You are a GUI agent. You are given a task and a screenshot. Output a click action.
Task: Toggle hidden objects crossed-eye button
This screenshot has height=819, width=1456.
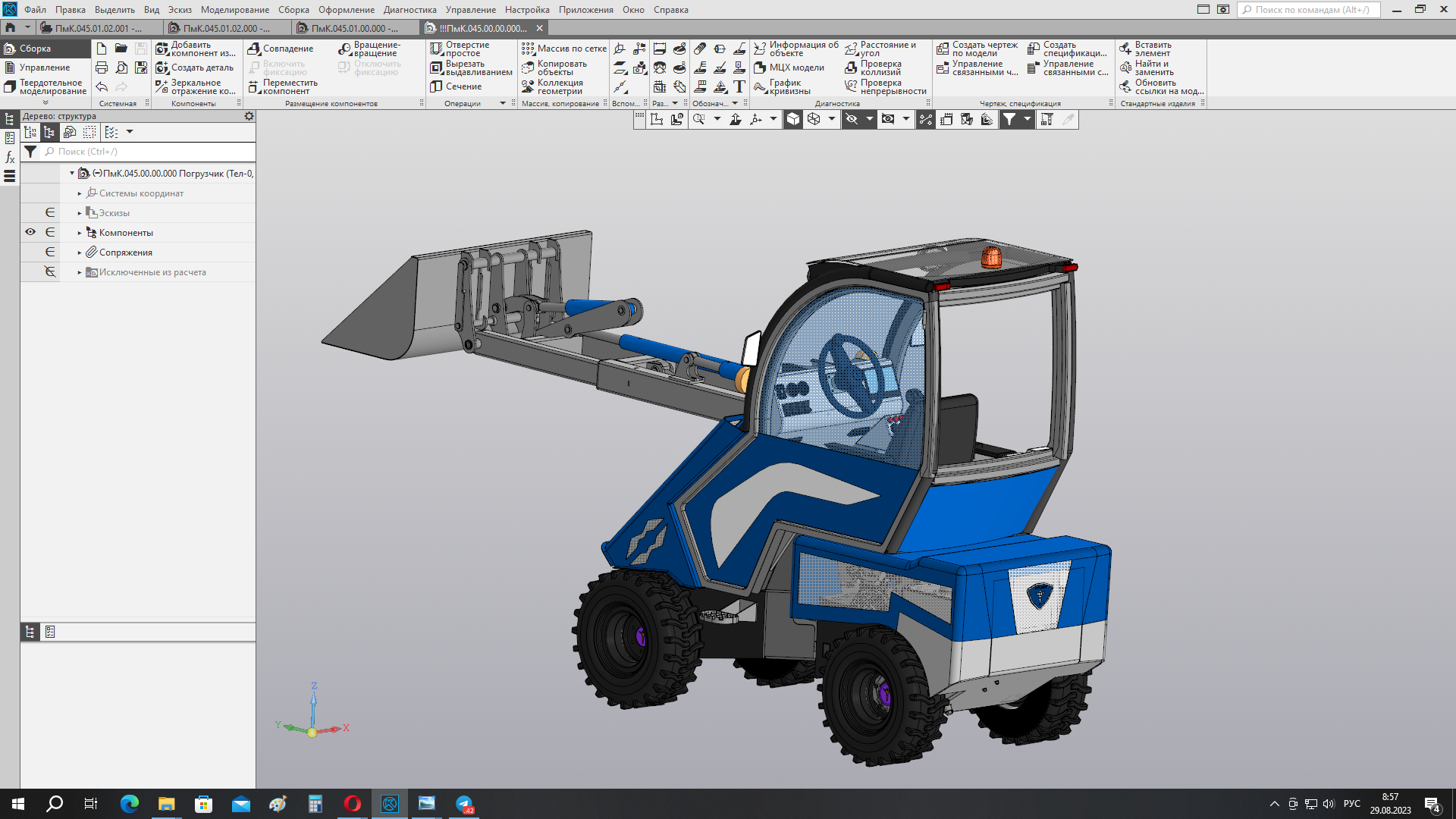[x=852, y=119]
